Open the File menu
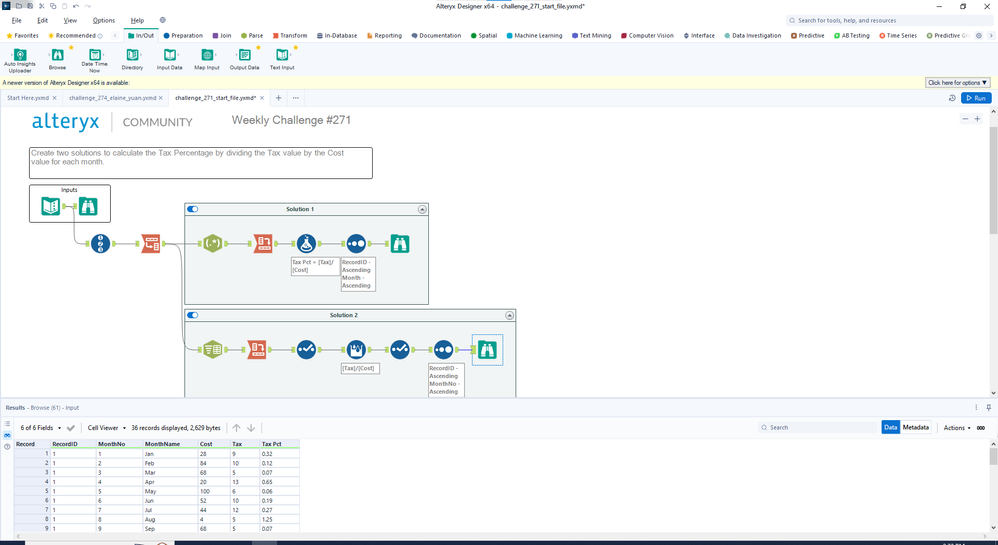Viewport: 998px width, 545px height. click(17, 20)
